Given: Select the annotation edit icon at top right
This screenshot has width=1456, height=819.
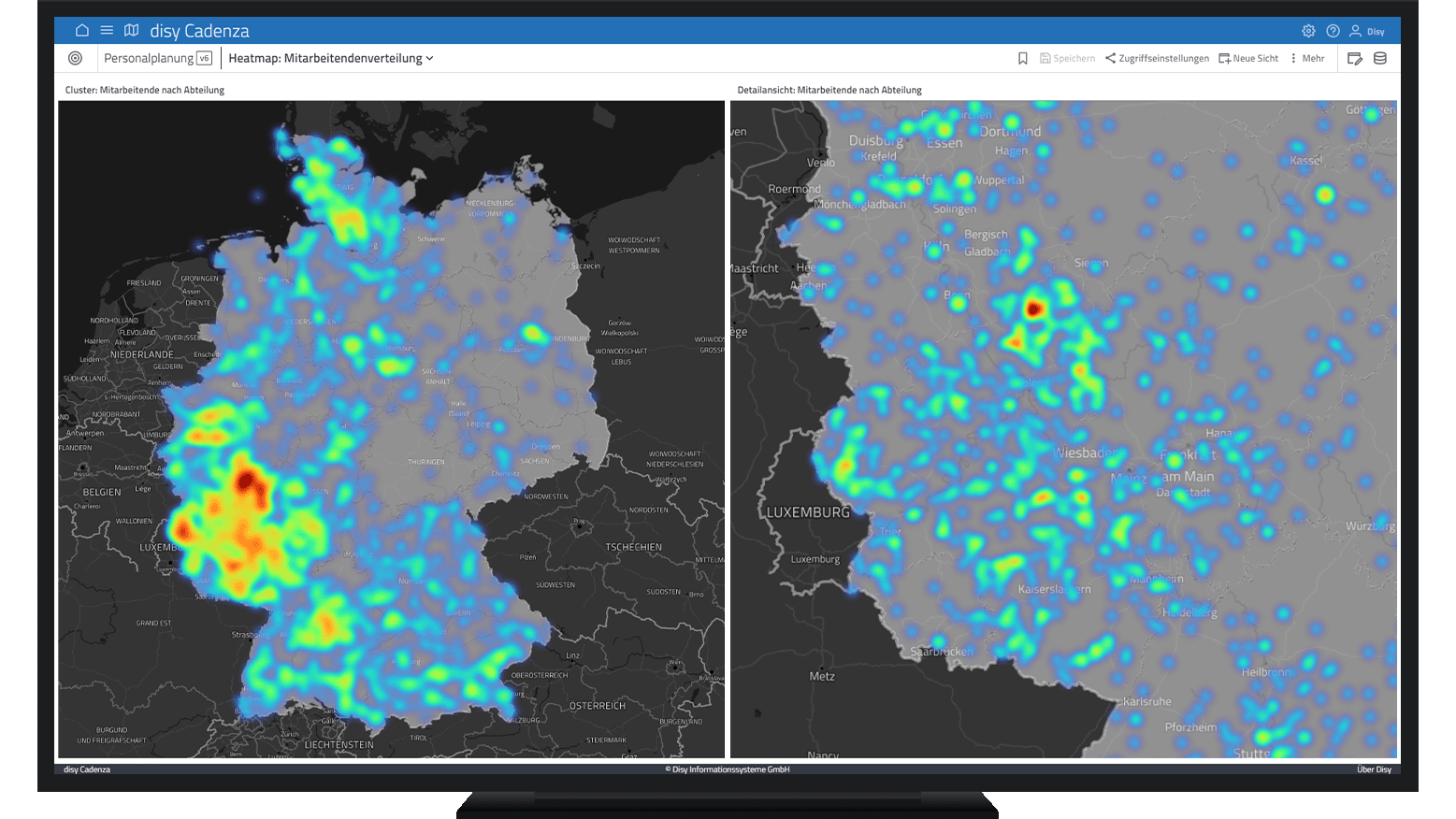Looking at the screenshot, I should pyautogui.click(x=1355, y=57).
